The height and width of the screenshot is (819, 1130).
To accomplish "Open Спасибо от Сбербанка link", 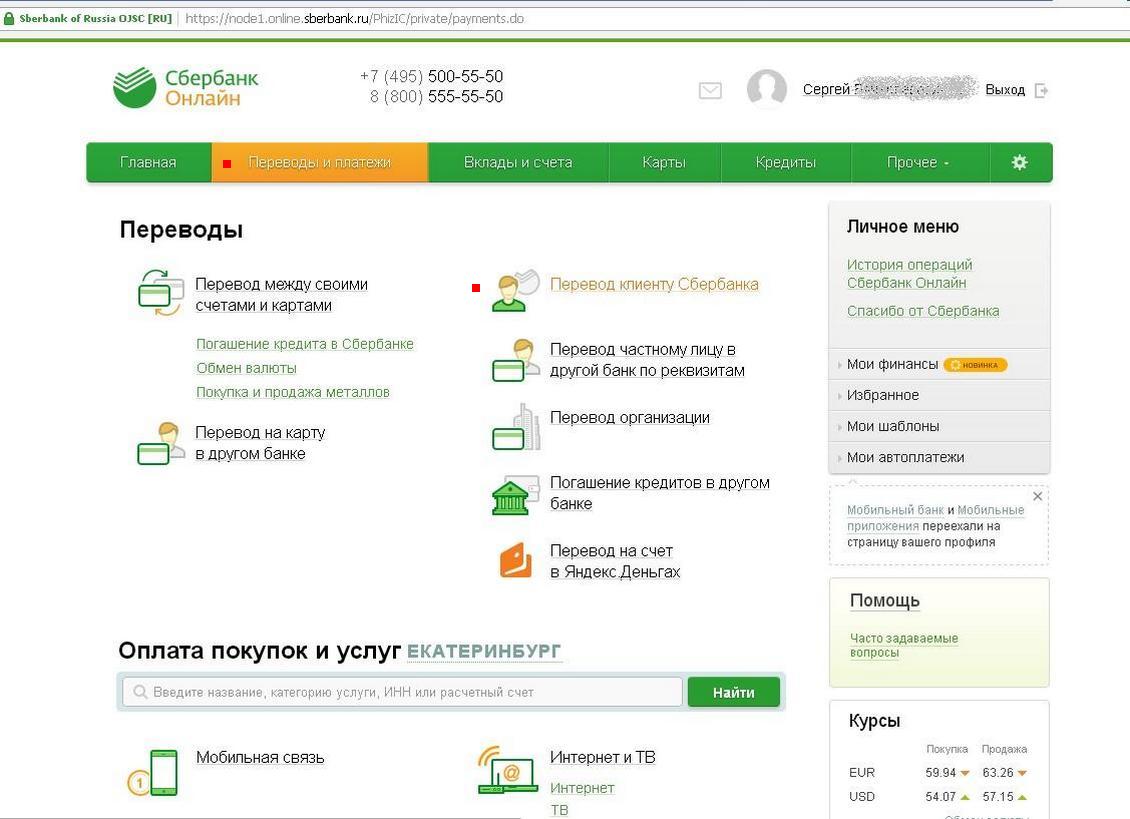I will [x=923, y=311].
